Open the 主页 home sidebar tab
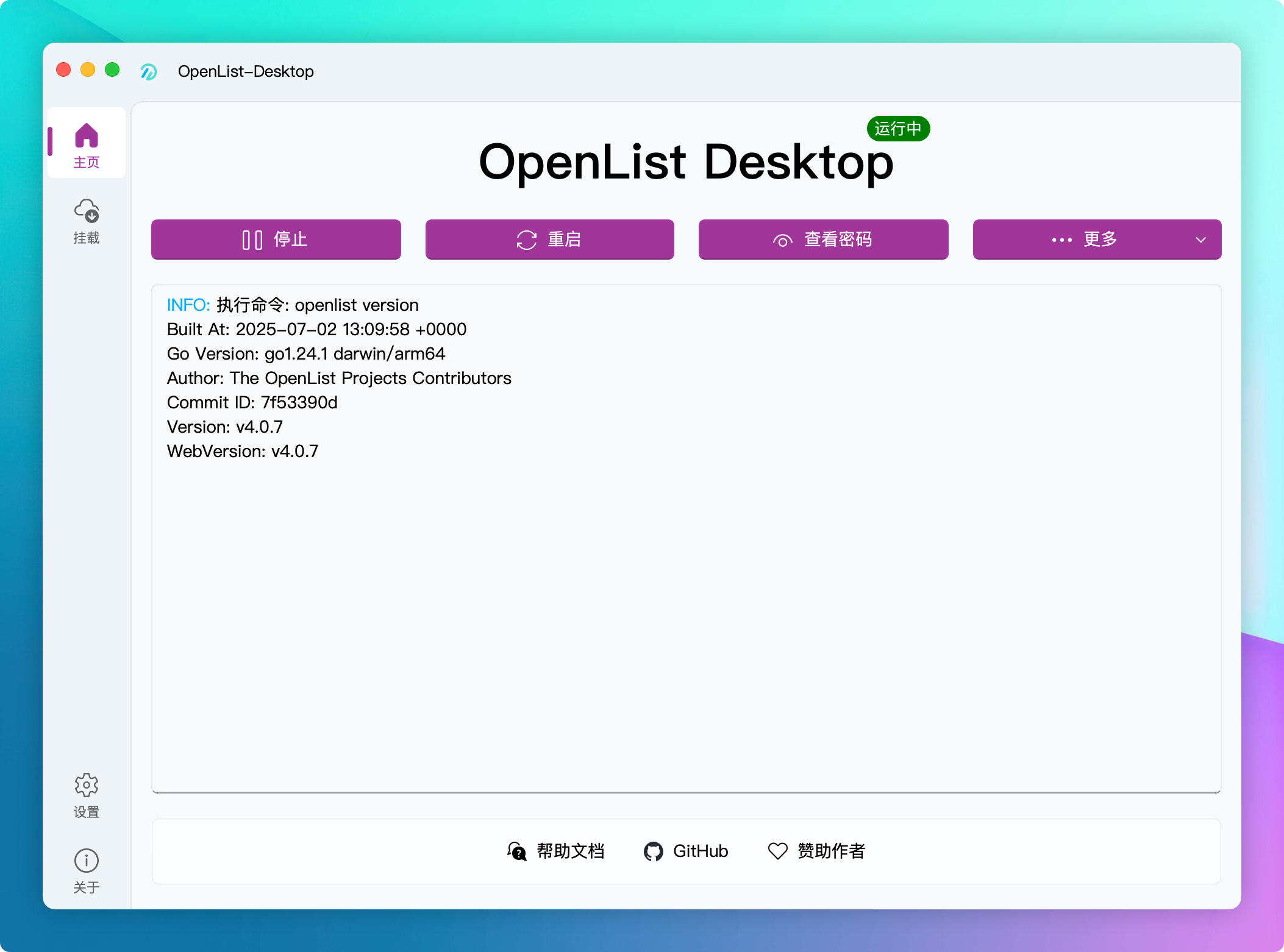 [x=86, y=144]
